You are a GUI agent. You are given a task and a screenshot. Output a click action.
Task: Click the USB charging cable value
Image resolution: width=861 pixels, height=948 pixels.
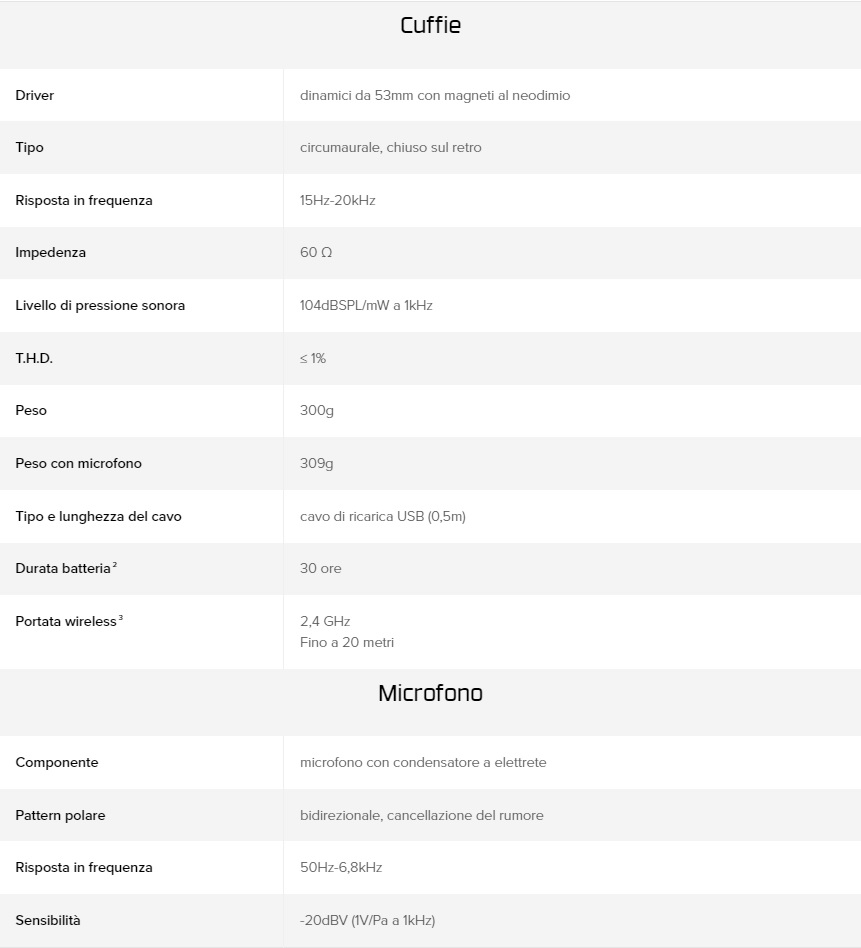tap(382, 517)
